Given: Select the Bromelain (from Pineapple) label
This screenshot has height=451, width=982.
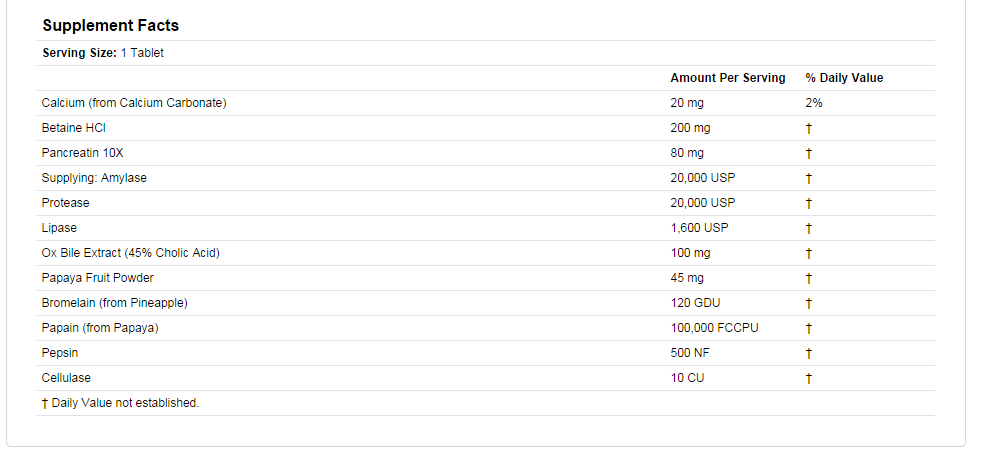Looking at the screenshot, I should tap(114, 303).
